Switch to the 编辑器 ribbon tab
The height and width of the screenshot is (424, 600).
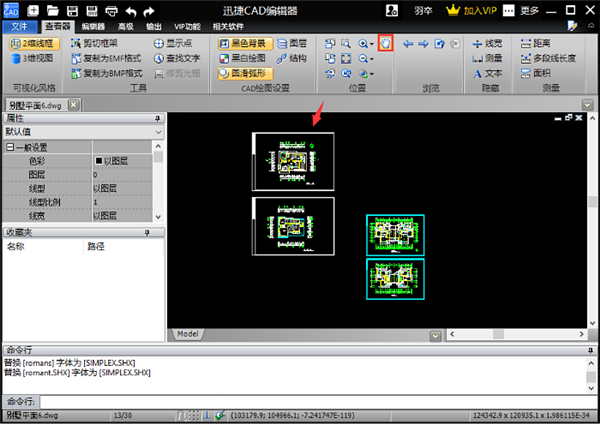coord(93,26)
